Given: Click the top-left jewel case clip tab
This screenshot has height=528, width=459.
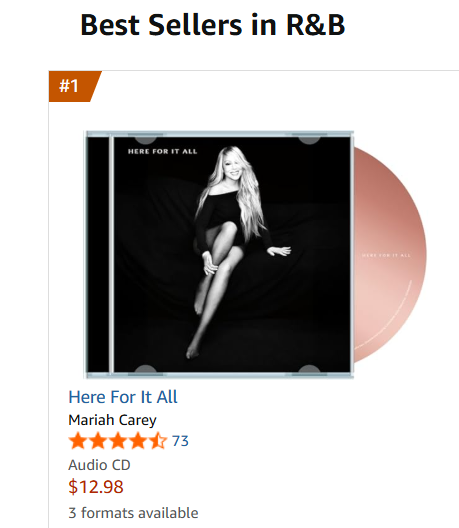Looking at the screenshot, I should coord(145,139).
